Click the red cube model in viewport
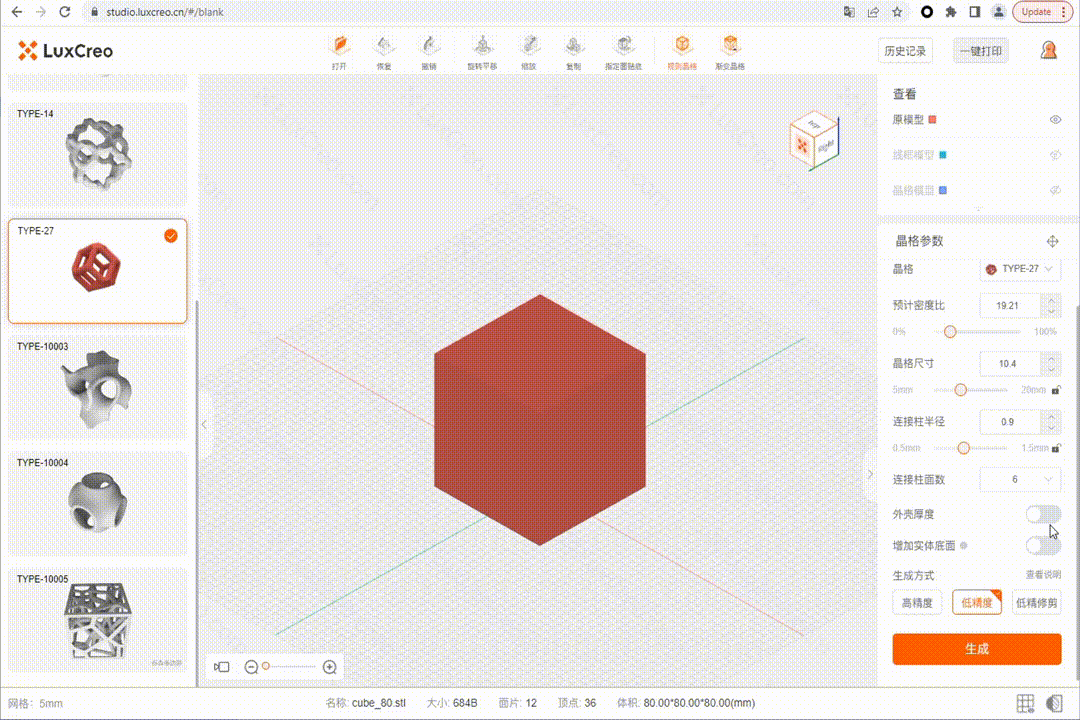 point(540,420)
